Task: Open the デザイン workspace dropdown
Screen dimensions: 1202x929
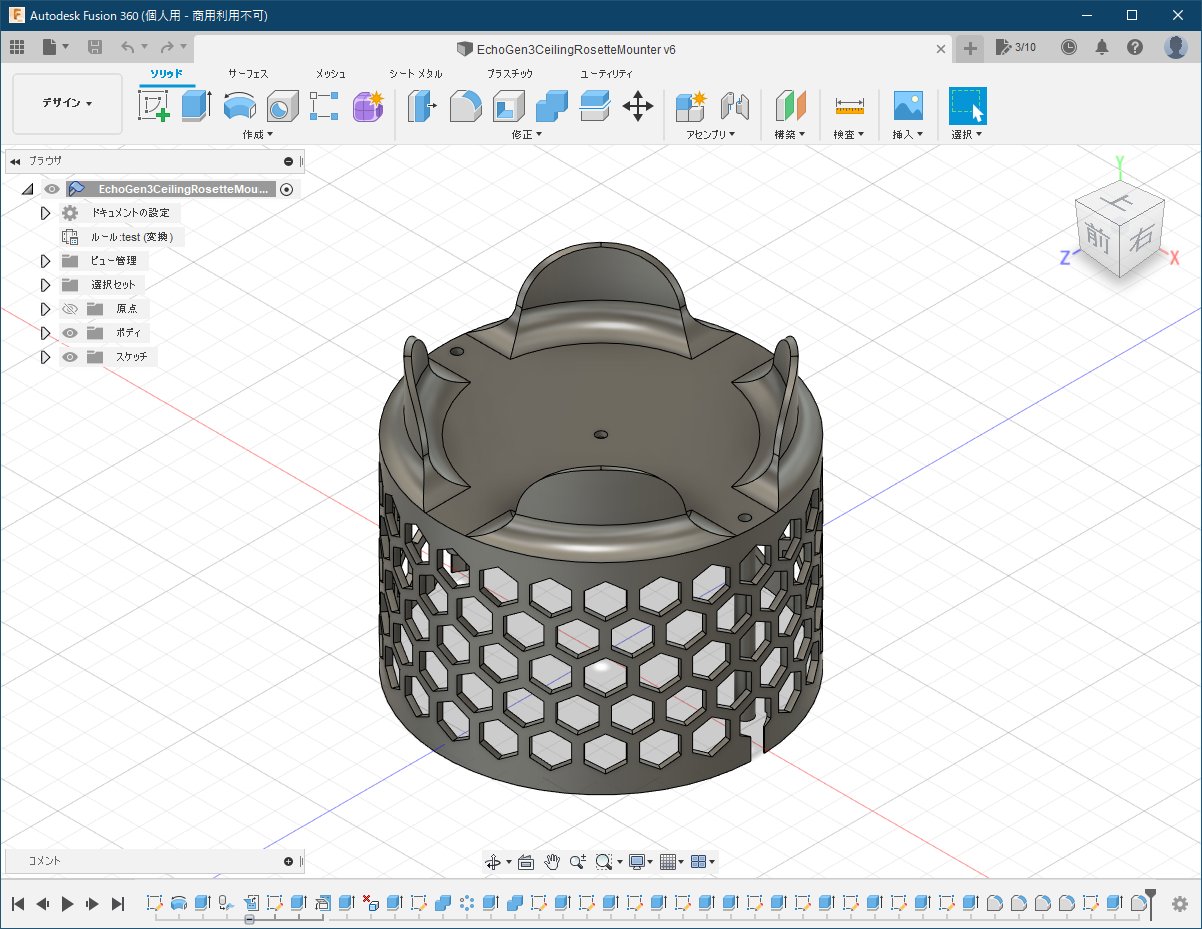Action: (67, 103)
